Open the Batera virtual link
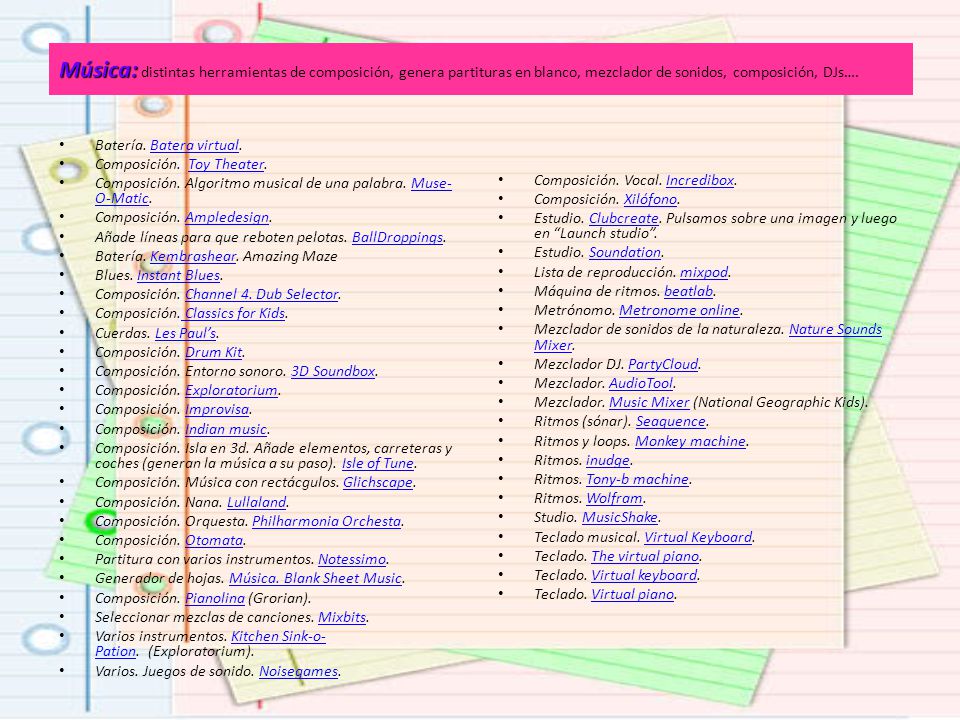960x720 pixels. tap(195, 145)
